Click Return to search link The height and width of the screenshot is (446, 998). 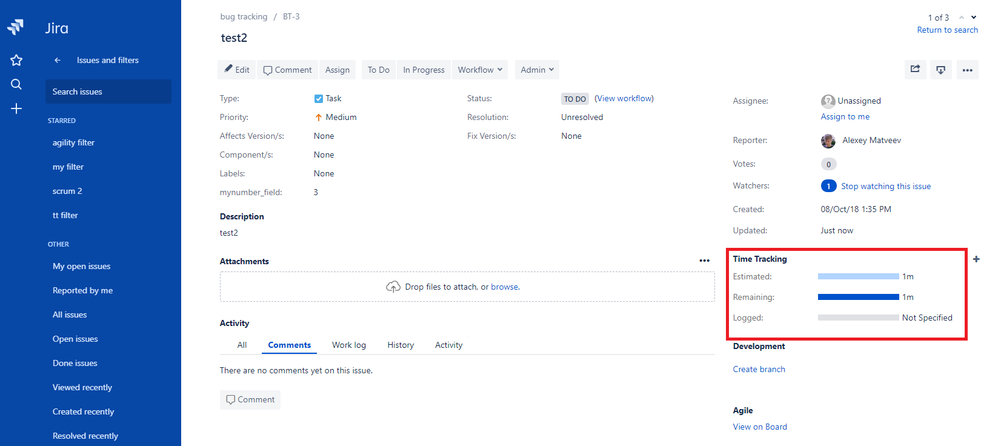[x=947, y=30]
